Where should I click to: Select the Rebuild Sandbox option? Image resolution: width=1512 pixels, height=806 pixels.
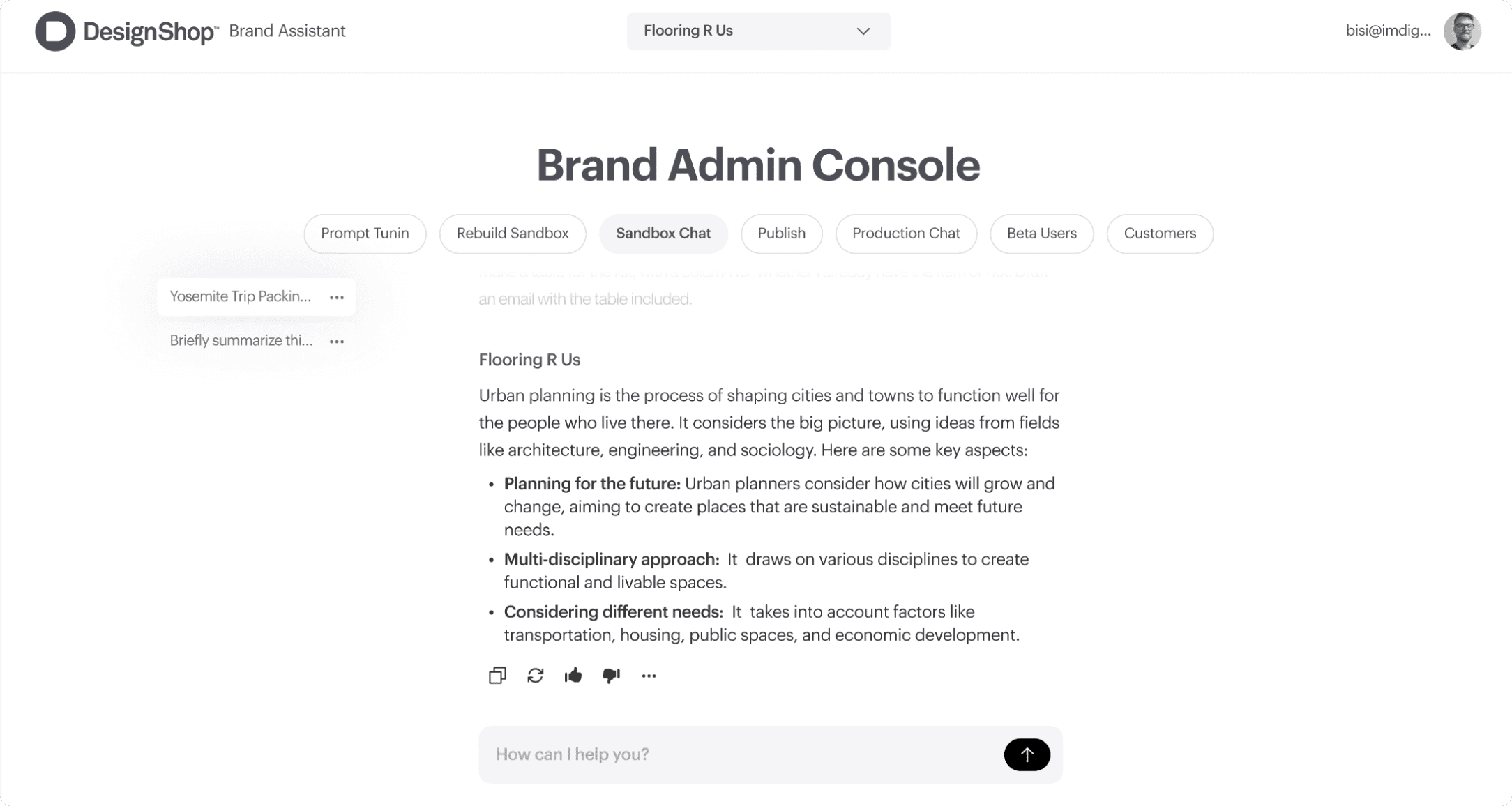click(512, 234)
